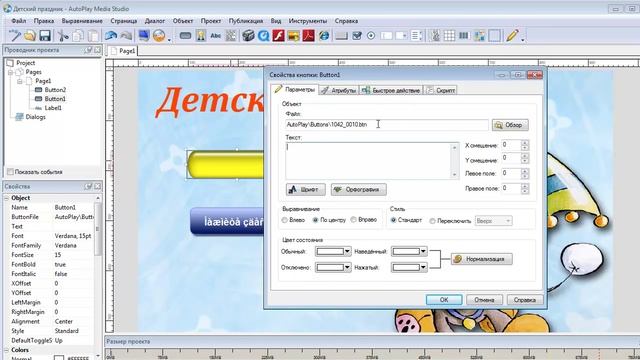Insert a Web browser object icon
Screen dimensions: 640x360
pos(324,36)
